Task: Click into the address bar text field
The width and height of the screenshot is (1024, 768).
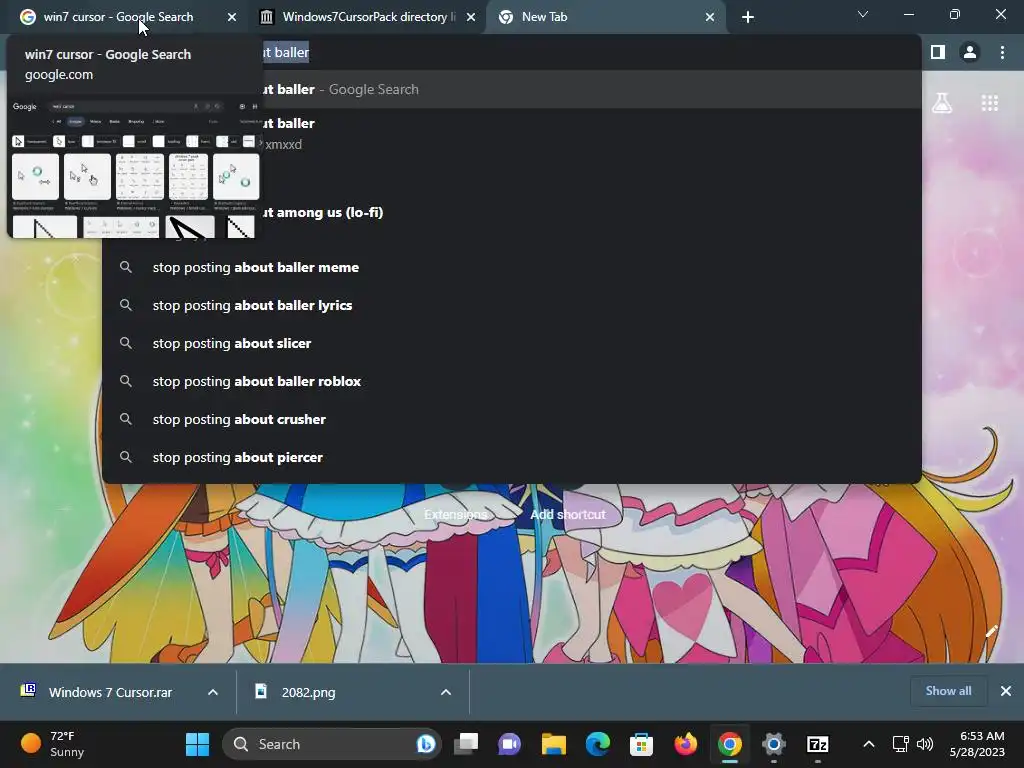Action: [512, 52]
